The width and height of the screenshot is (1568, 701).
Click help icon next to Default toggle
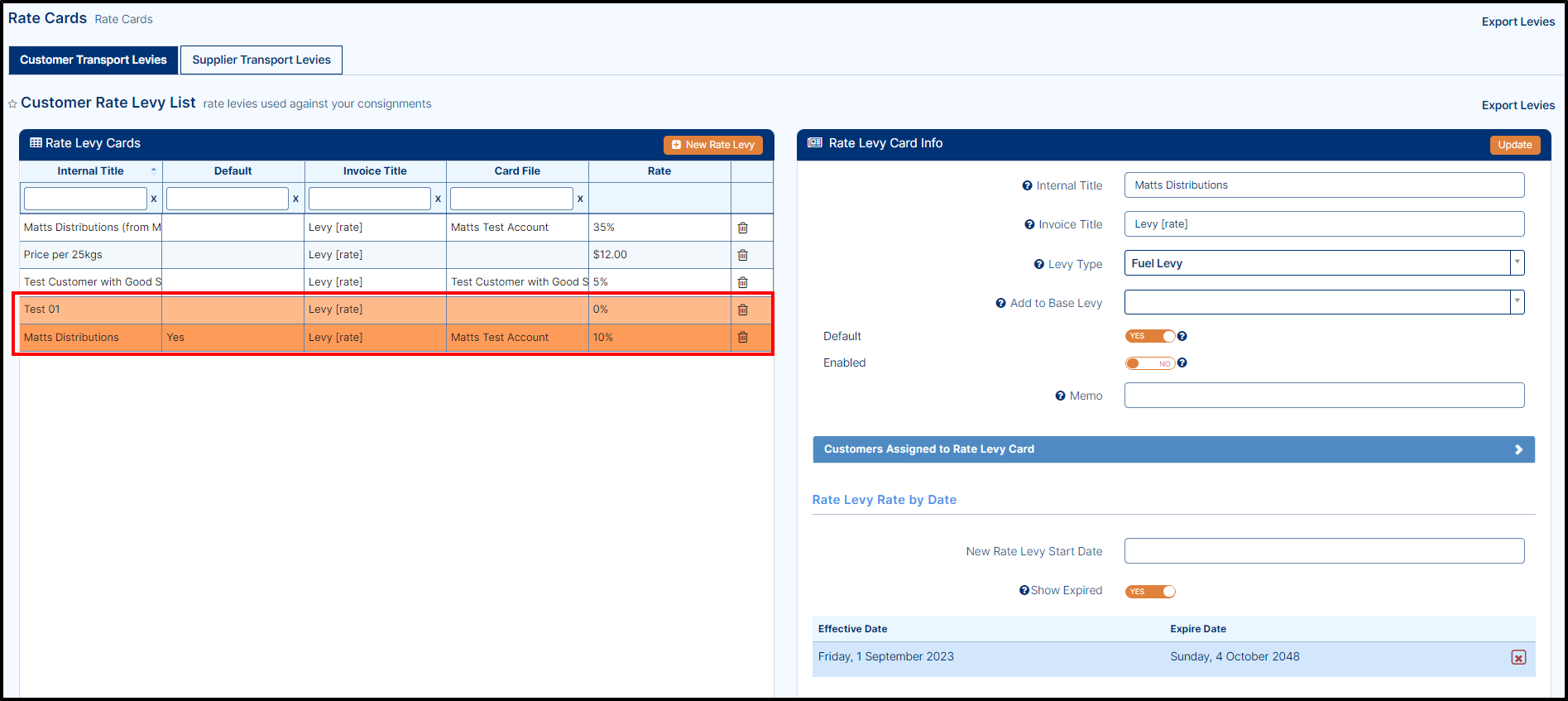[1182, 336]
